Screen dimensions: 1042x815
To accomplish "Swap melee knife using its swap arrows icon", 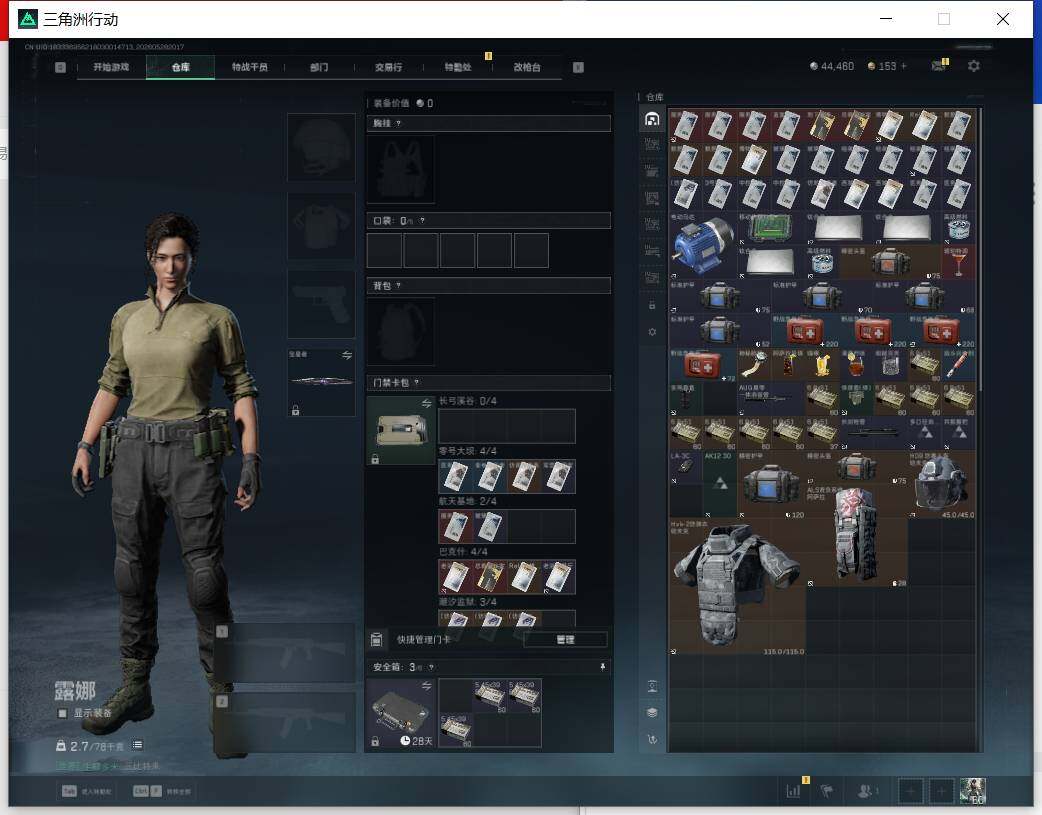I will click(x=347, y=356).
